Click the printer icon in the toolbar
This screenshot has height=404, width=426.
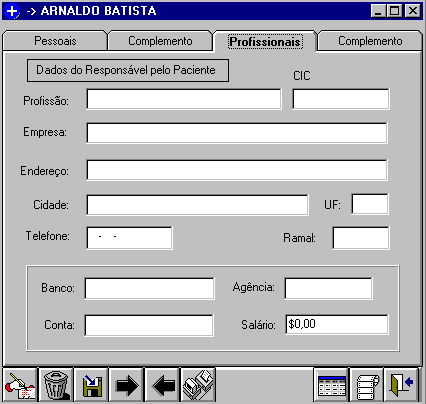click(198, 385)
